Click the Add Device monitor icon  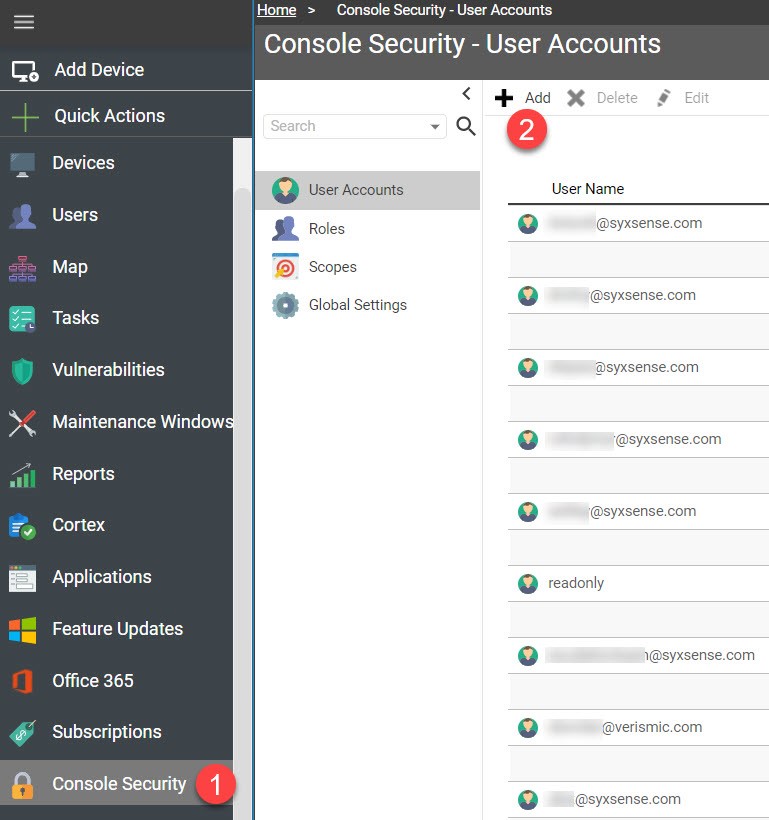click(x=25, y=71)
